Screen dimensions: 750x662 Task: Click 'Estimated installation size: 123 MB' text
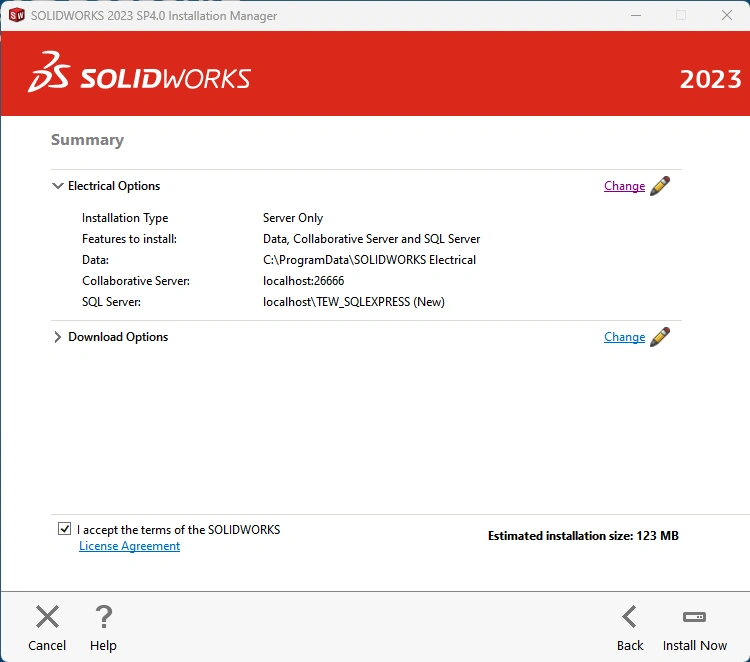click(583, 536)
